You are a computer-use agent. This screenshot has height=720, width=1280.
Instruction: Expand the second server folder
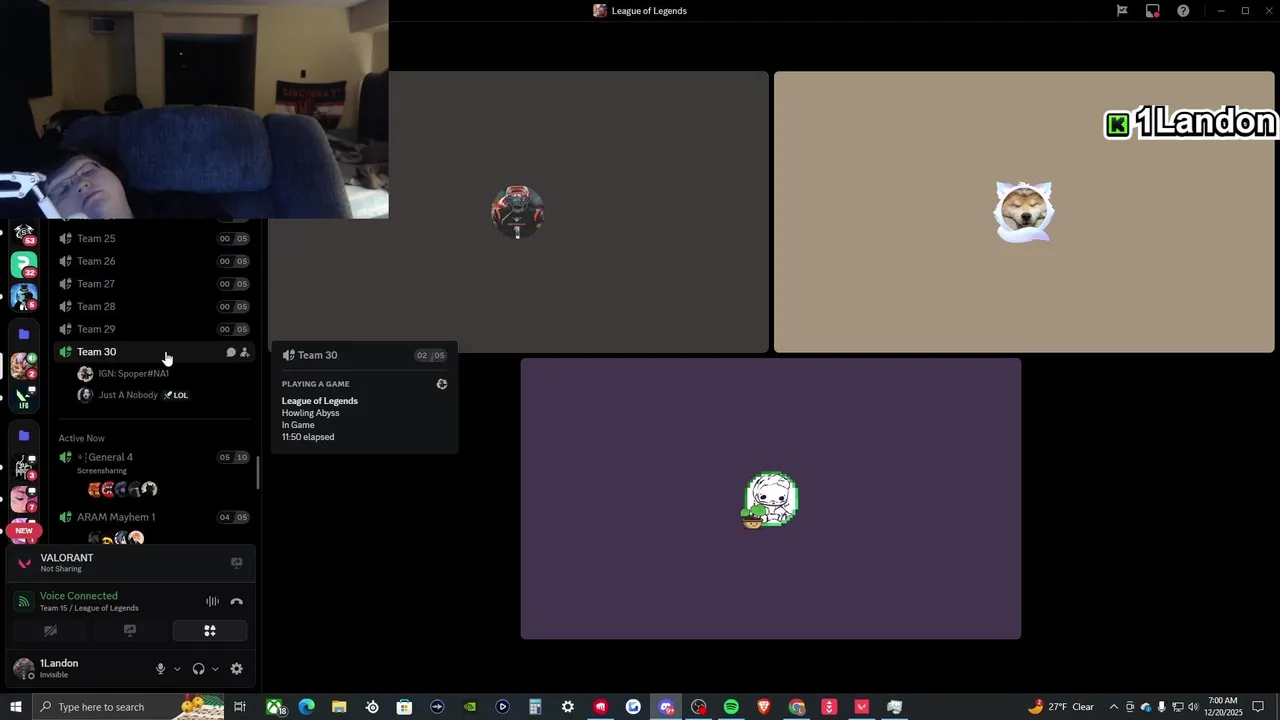pyautogui.click(x=24, y=436)
